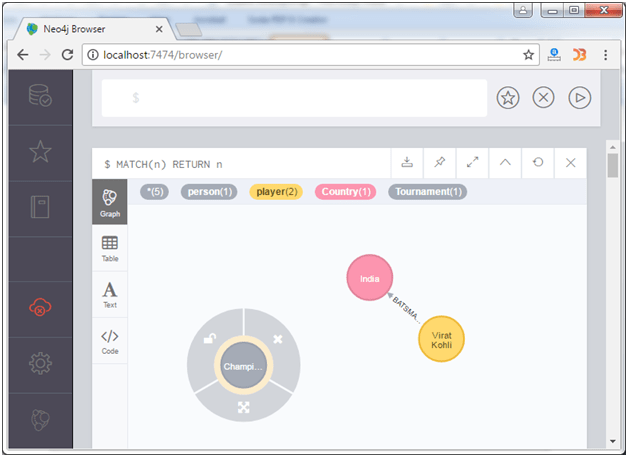This screenshot has height=457, width=628.
Task: Open the cloud sync icon in sidebar
Action: click(40, 307)
